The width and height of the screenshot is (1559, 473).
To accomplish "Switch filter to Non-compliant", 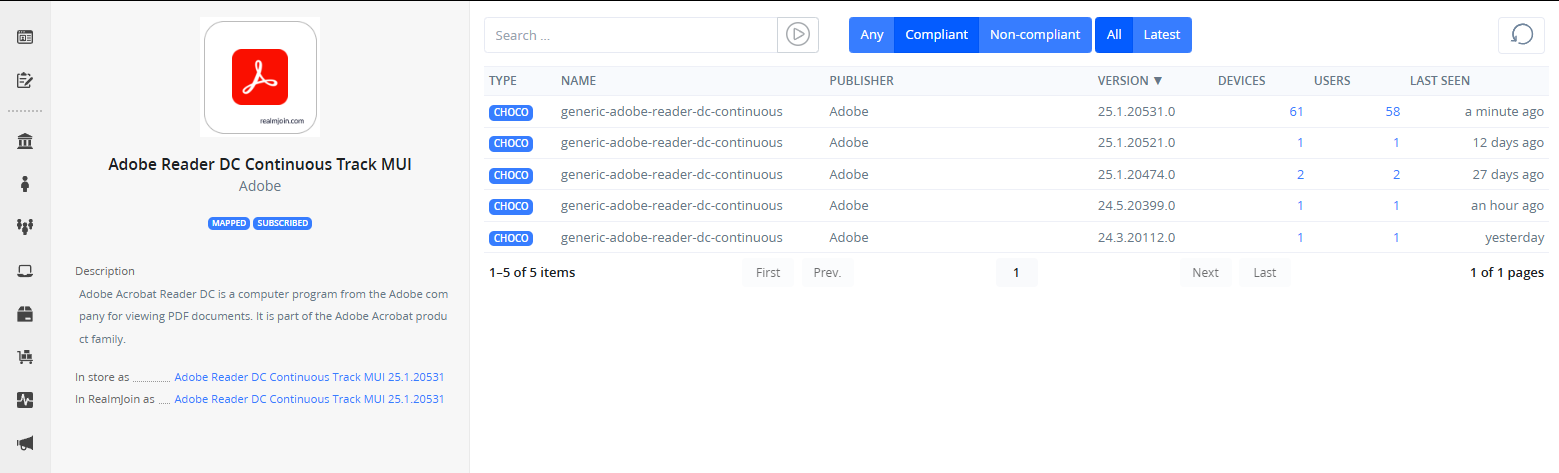I will [x=1034, y=35].
